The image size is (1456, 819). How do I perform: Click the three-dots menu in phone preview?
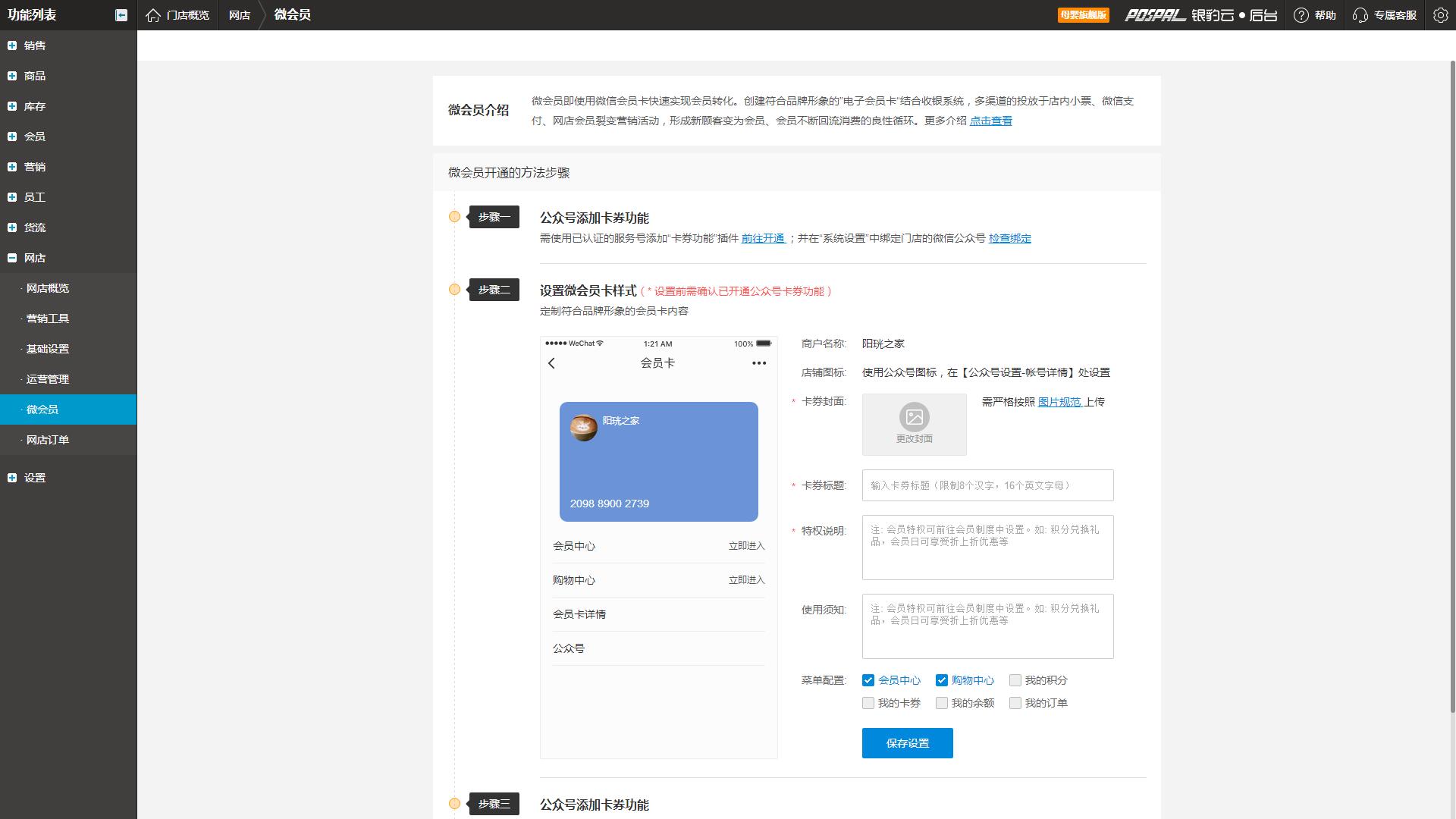[759, 363]
